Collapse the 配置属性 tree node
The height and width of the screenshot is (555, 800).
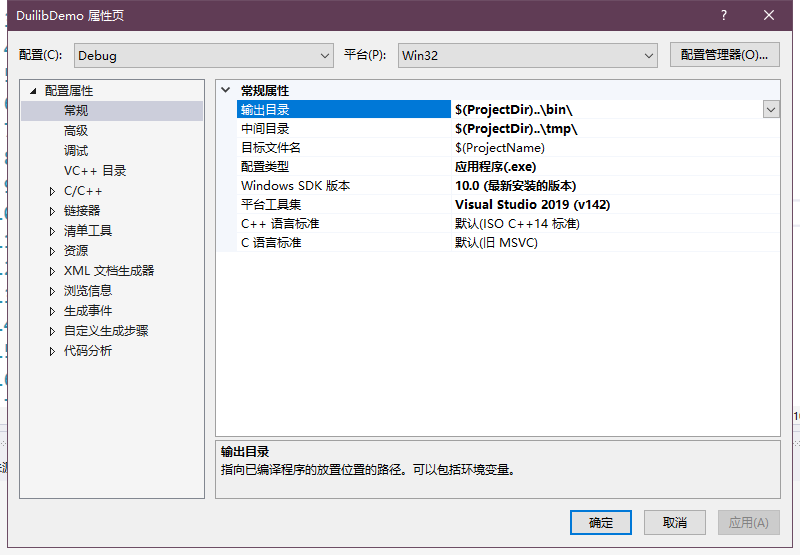pyautogui.click(x=33, y=91)
